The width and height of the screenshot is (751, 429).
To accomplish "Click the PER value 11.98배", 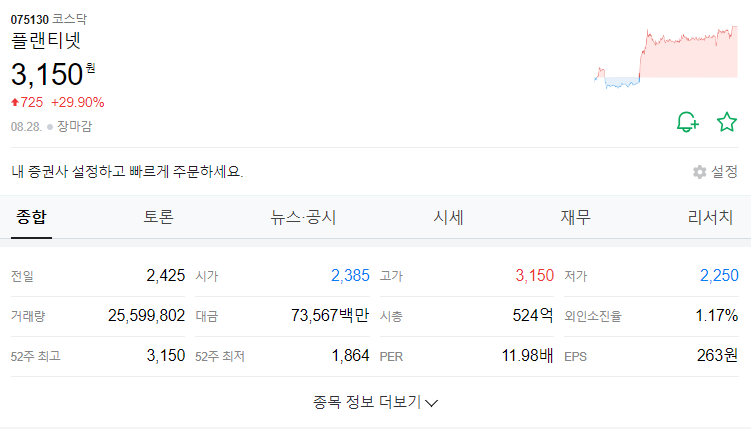I will 527,356.
